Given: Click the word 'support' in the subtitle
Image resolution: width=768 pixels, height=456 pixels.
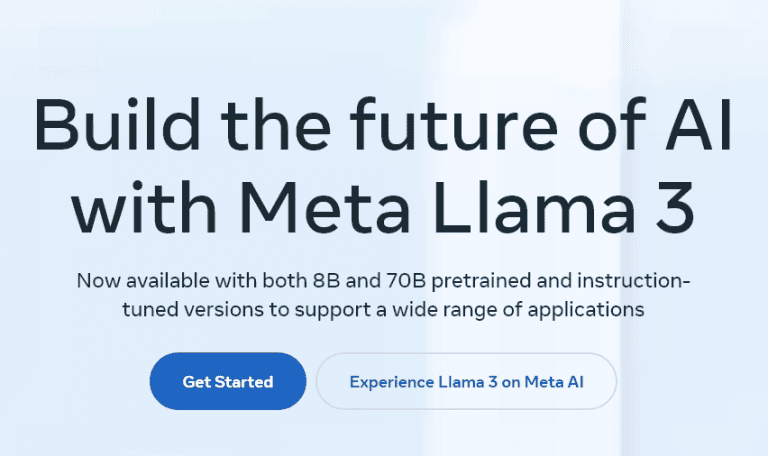Looking at the screenshot, I should 333,311.
